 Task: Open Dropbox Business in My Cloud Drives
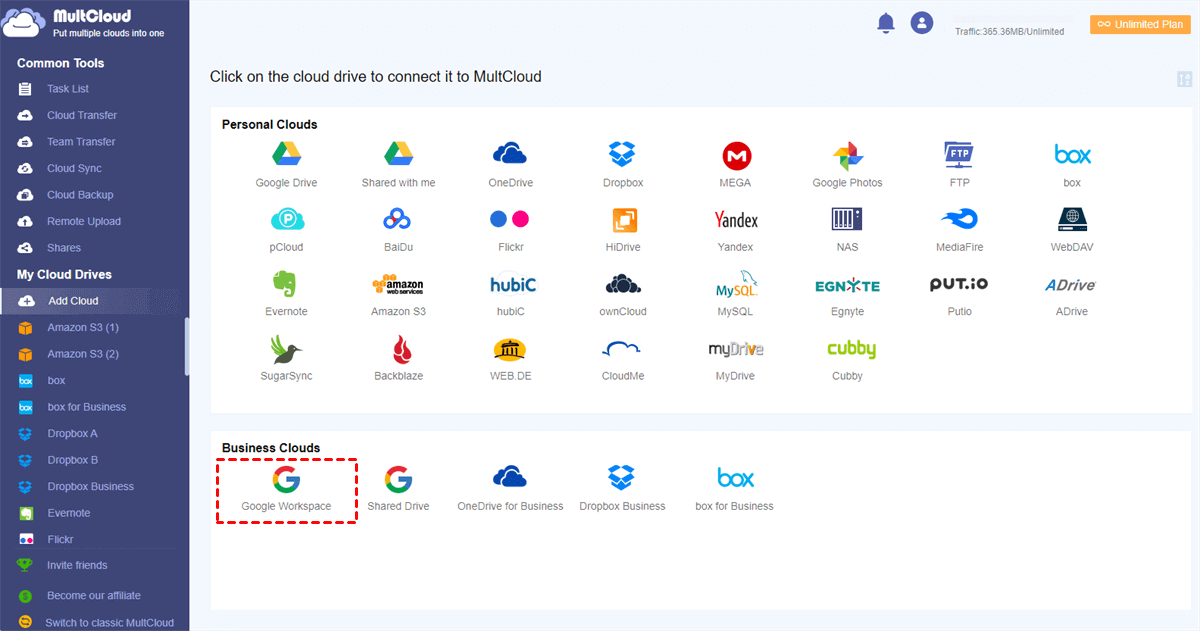(90, 486)
